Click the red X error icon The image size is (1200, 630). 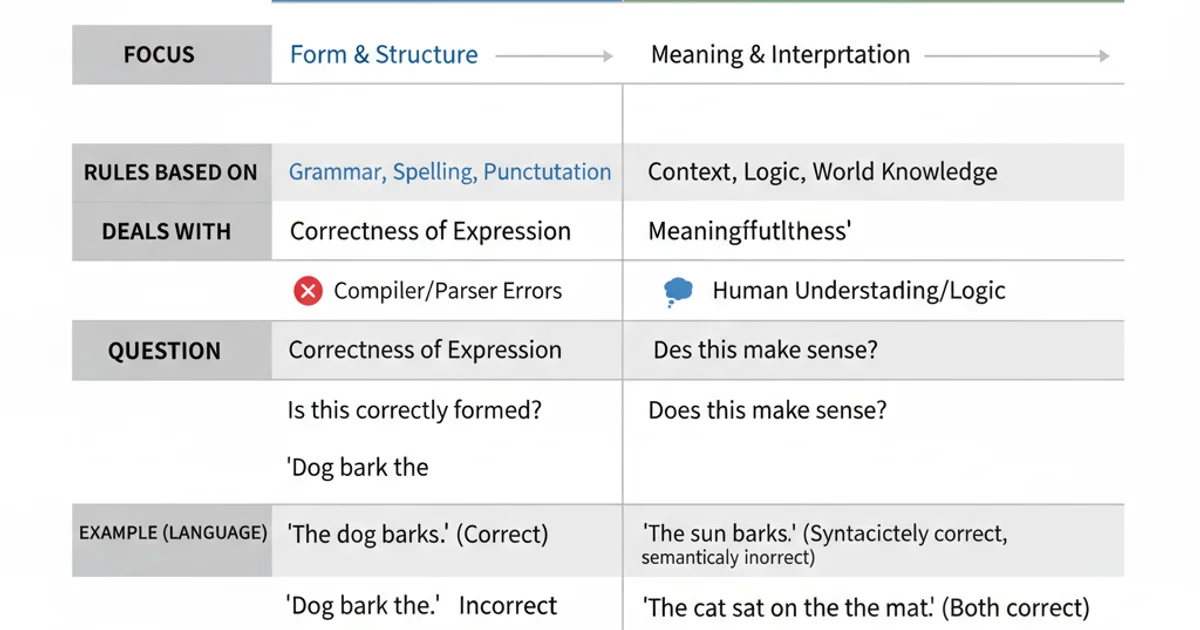click(307, 291)
